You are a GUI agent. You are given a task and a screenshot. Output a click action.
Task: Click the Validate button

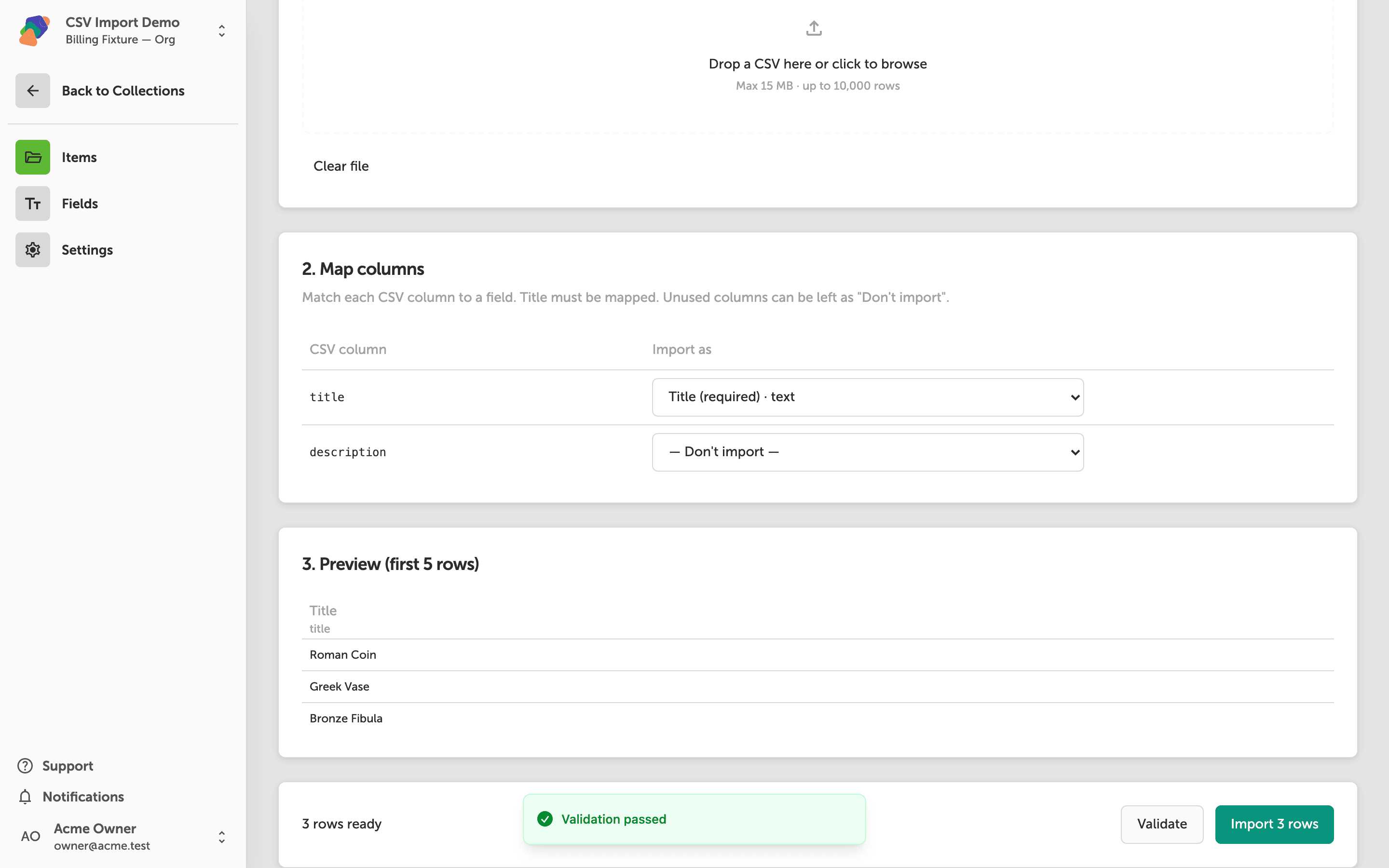(x=1162, y=825)
